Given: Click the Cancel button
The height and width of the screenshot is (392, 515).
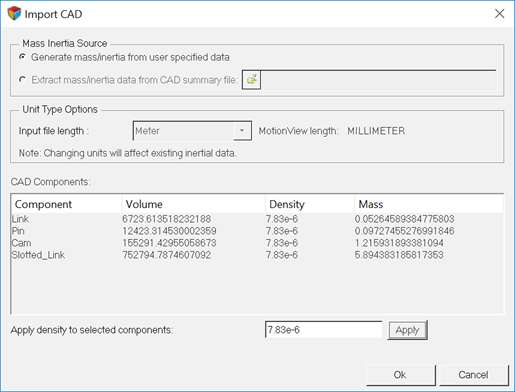Looking at the screenshot, I should point(473,375).
